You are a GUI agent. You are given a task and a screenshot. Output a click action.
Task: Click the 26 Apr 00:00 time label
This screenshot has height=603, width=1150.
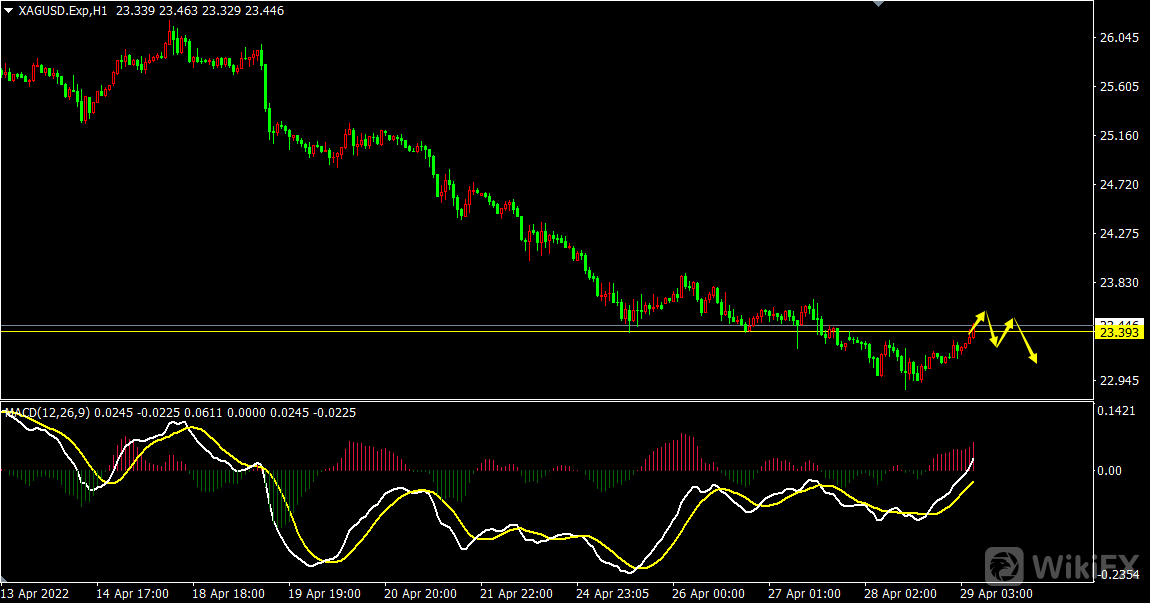[708, 593]
